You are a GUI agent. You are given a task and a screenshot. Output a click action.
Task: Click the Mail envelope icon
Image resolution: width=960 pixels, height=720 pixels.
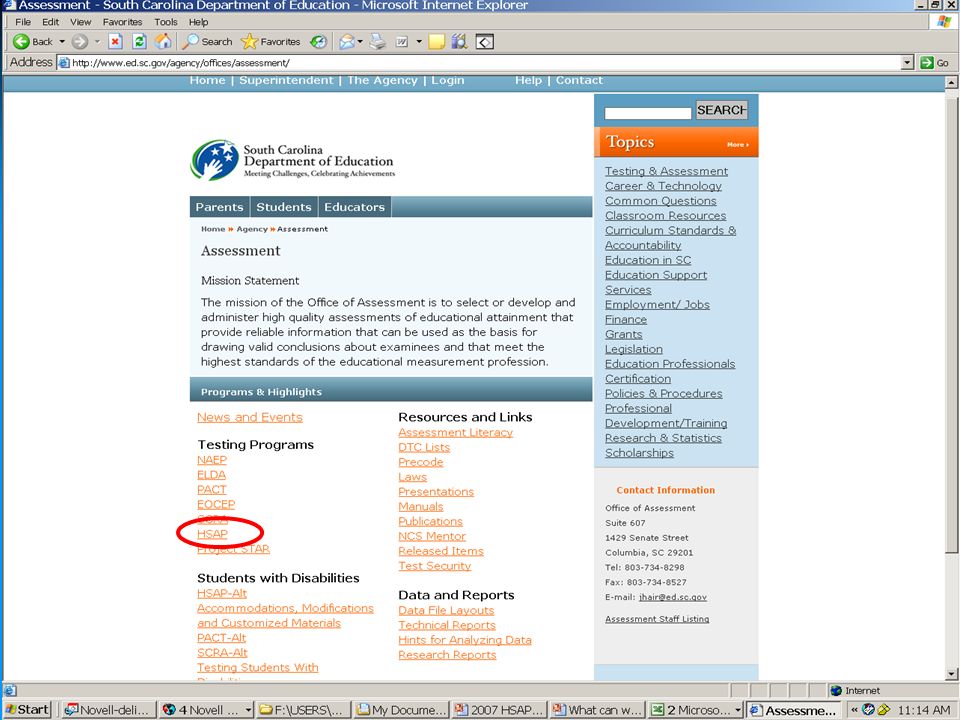[x=347, y=42]
